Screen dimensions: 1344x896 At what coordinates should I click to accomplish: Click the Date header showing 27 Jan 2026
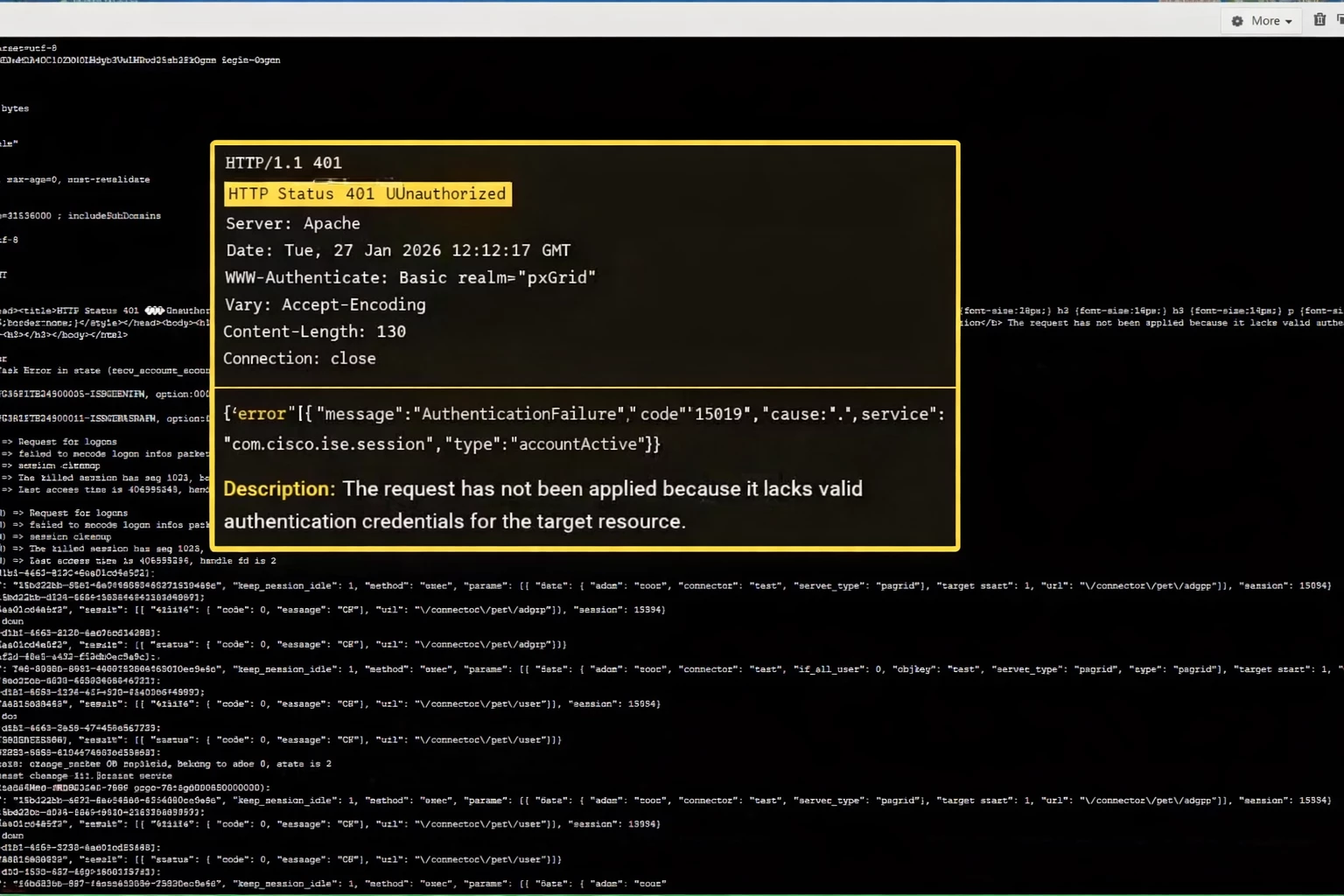pyautogui.click(x=398, y=250)
